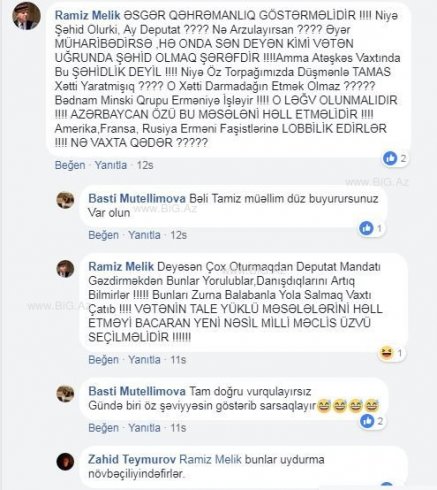This screenshot has width=437, height=490.
Task: Open Zahid Teymurov's profile picture
Action: (65, 462)
